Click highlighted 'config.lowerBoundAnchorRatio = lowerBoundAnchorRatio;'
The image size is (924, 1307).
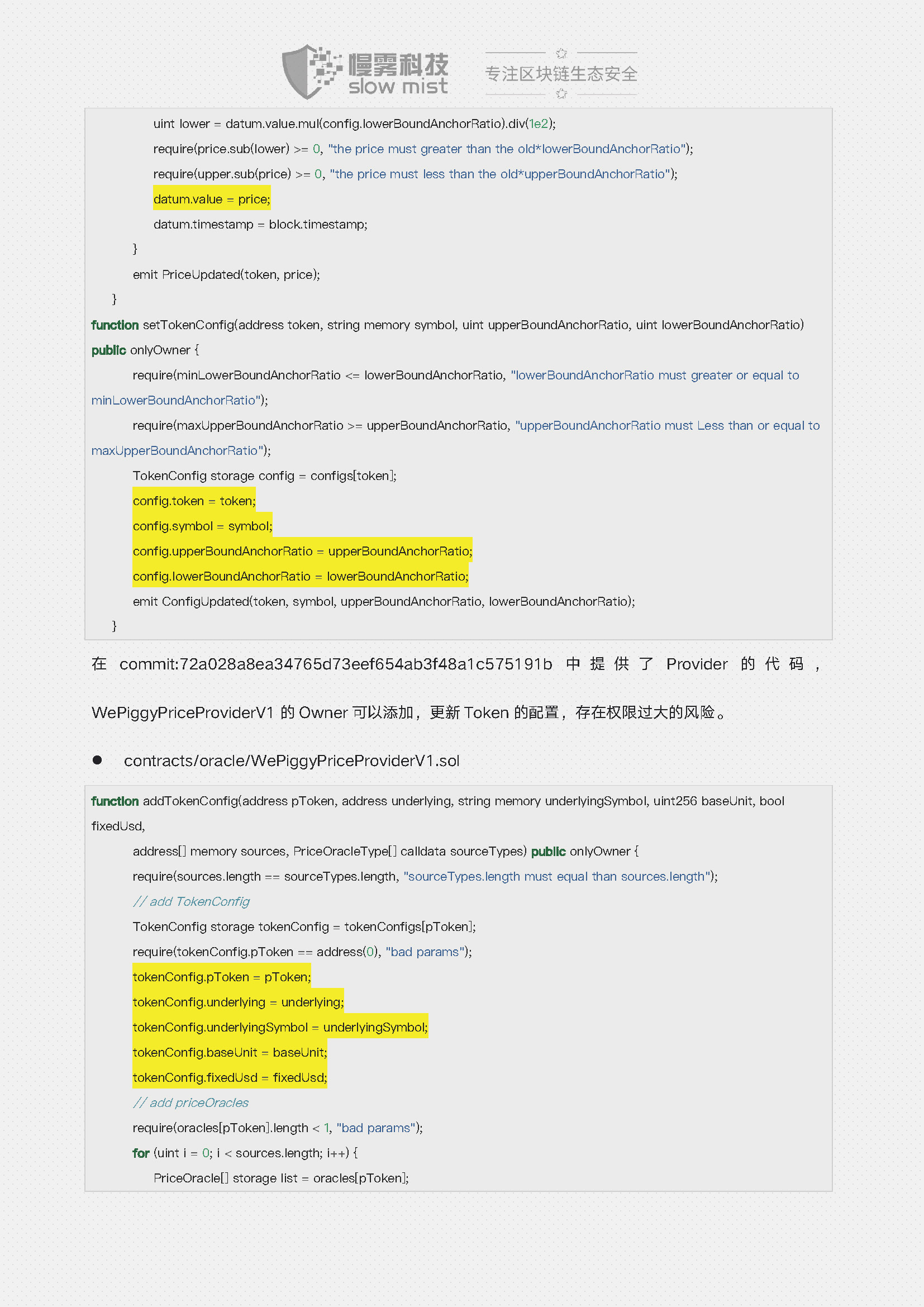pyautogui.click(x=301, y=576)
